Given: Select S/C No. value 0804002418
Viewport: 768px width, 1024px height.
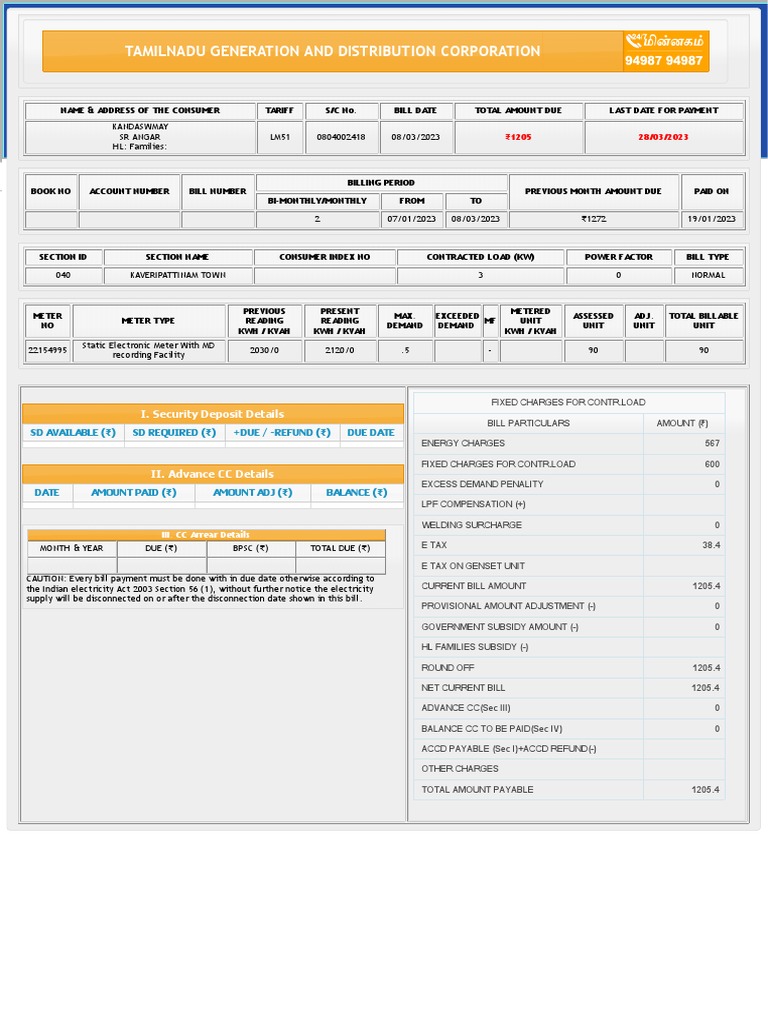Looking at the screenshot, I should tap(341, 137).
